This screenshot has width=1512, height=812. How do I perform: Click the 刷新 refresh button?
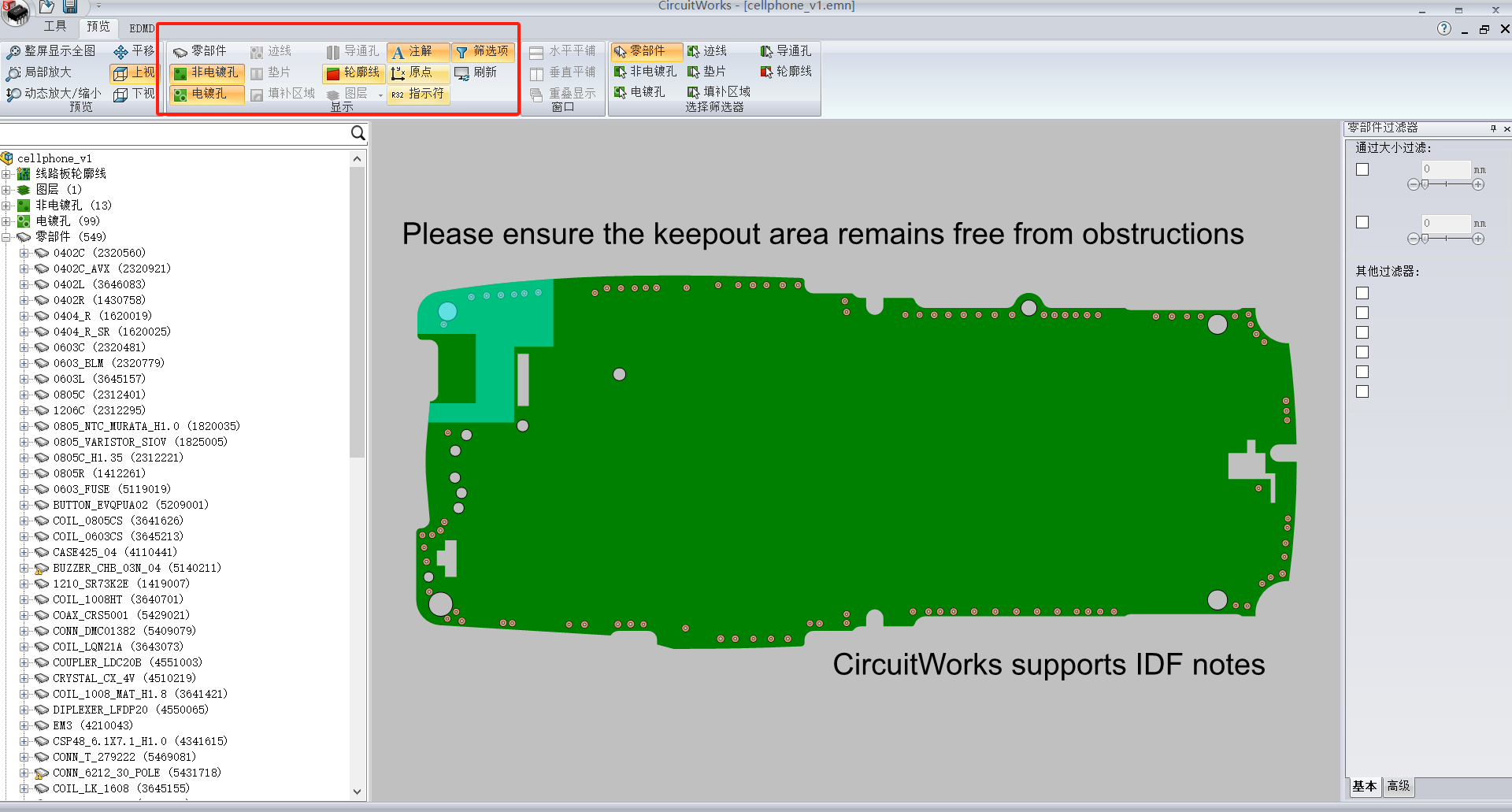476,72
